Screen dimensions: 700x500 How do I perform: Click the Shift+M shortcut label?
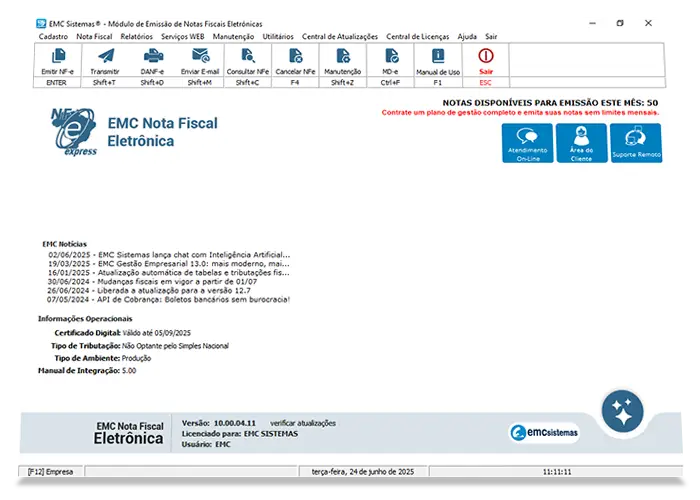pos(200,83)
